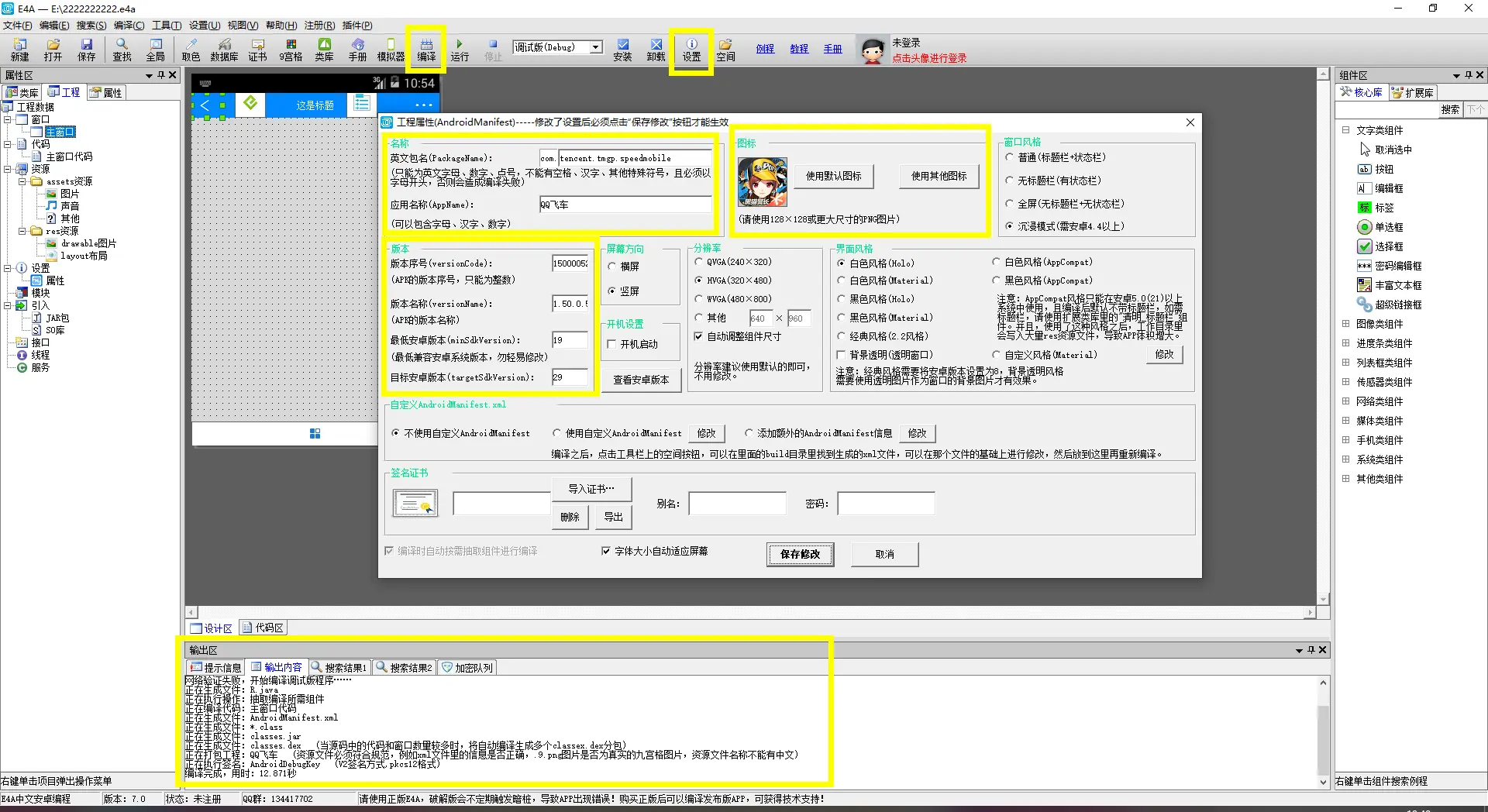
Task: Click the 应用名称 input field
Action: (x=625, y=205)
